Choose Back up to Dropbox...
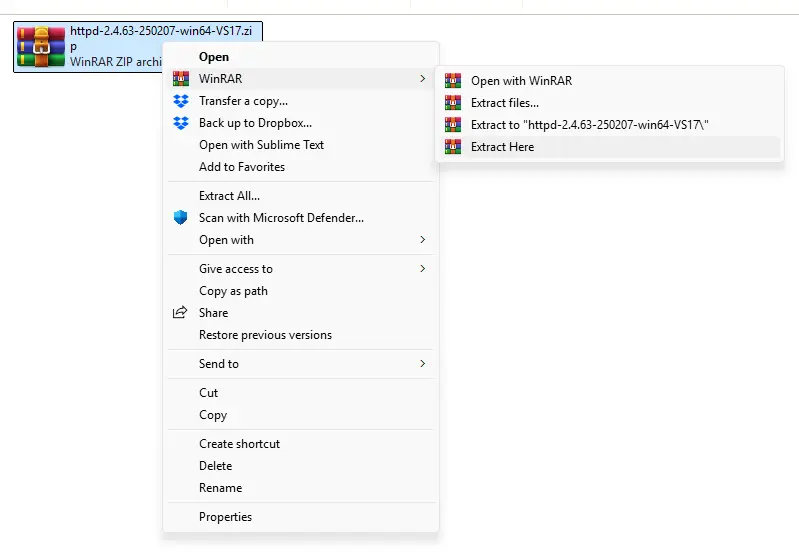The image size is (799, 560). pos(301,123)
